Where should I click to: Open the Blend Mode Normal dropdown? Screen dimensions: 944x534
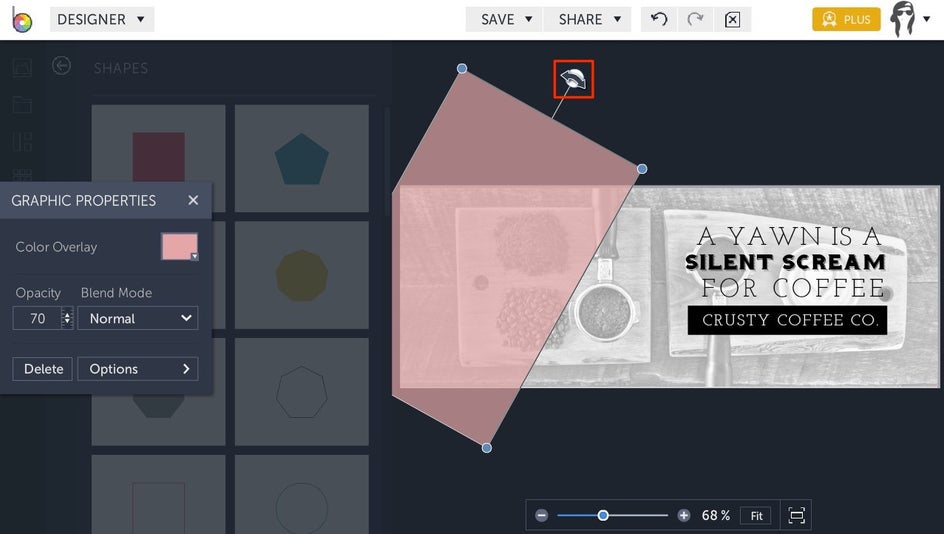pos(138,318)
